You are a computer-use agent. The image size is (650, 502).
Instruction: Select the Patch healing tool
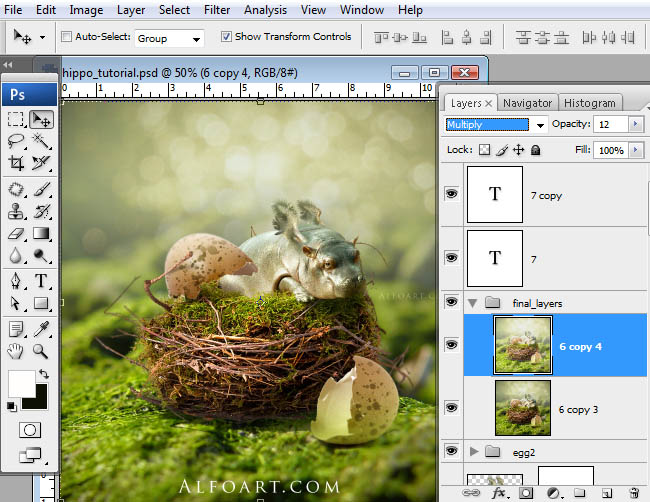16,190
